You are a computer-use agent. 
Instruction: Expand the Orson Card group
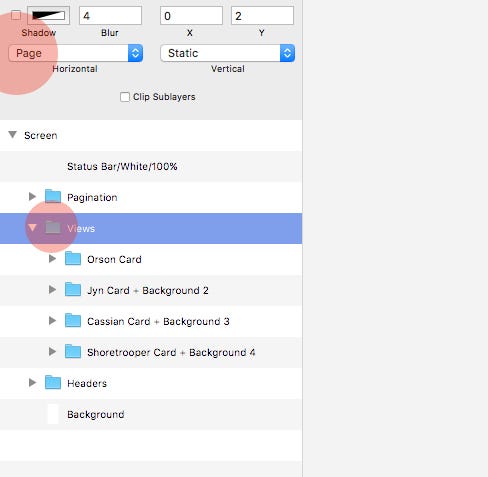tap(52, 259)
